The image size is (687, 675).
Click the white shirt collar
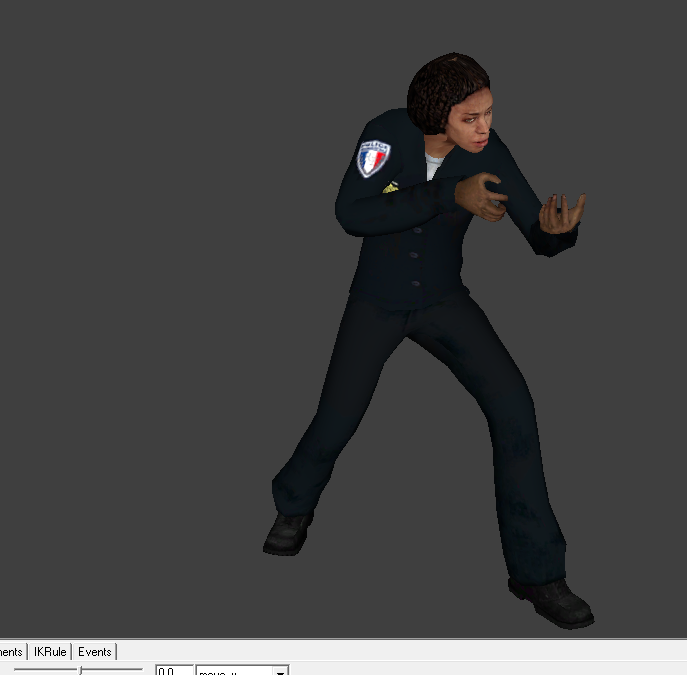pos(434,163)
